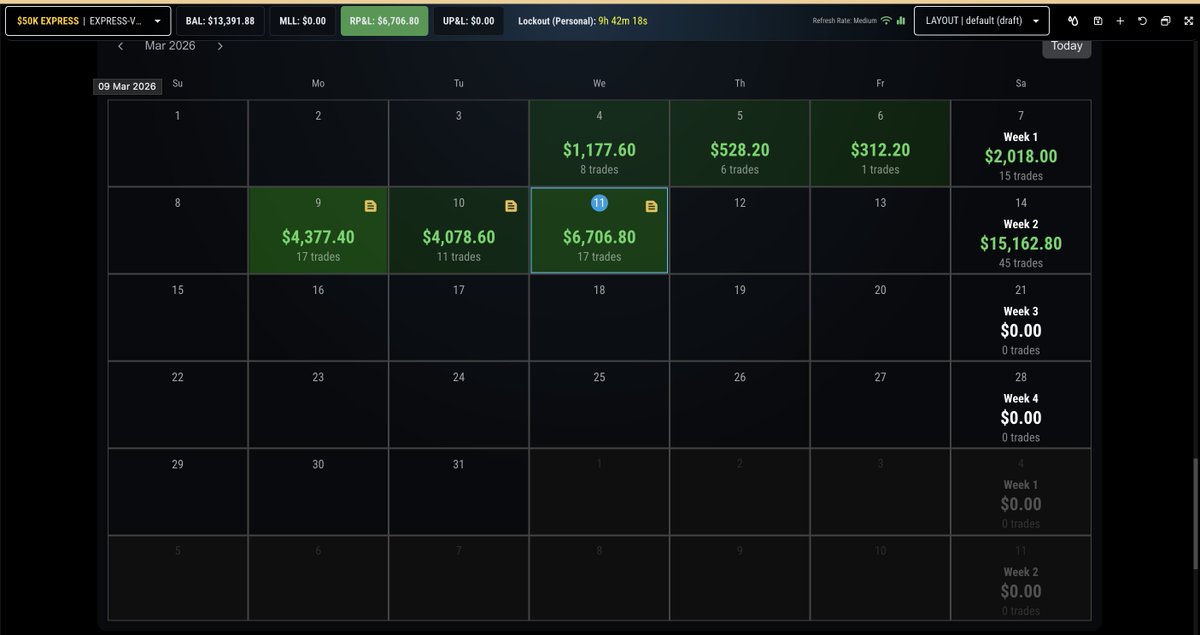Open the LAYOUT default (draft) dropdown
1200x635 pixels.
pyautogui.click(x=982, y=21)
